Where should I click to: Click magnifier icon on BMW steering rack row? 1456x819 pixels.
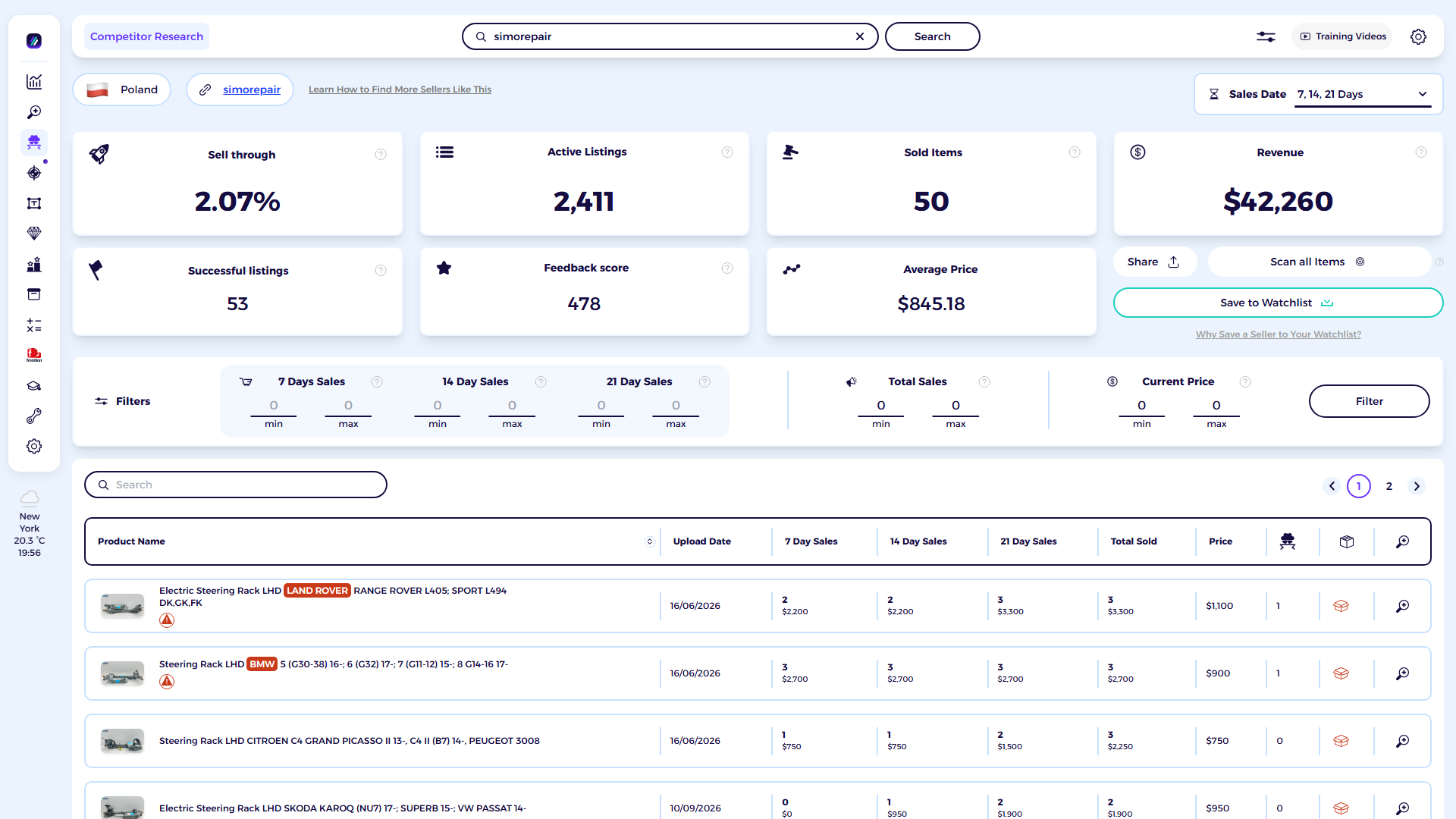click(x=1403, y=673)
